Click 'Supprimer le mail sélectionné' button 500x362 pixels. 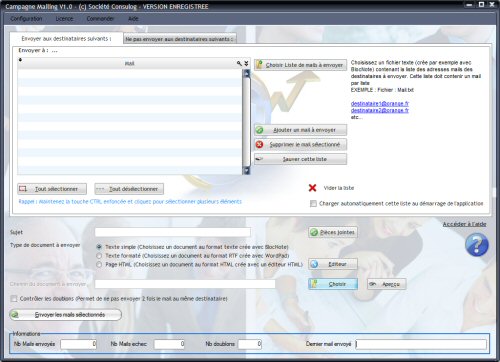tap(300, 144)
